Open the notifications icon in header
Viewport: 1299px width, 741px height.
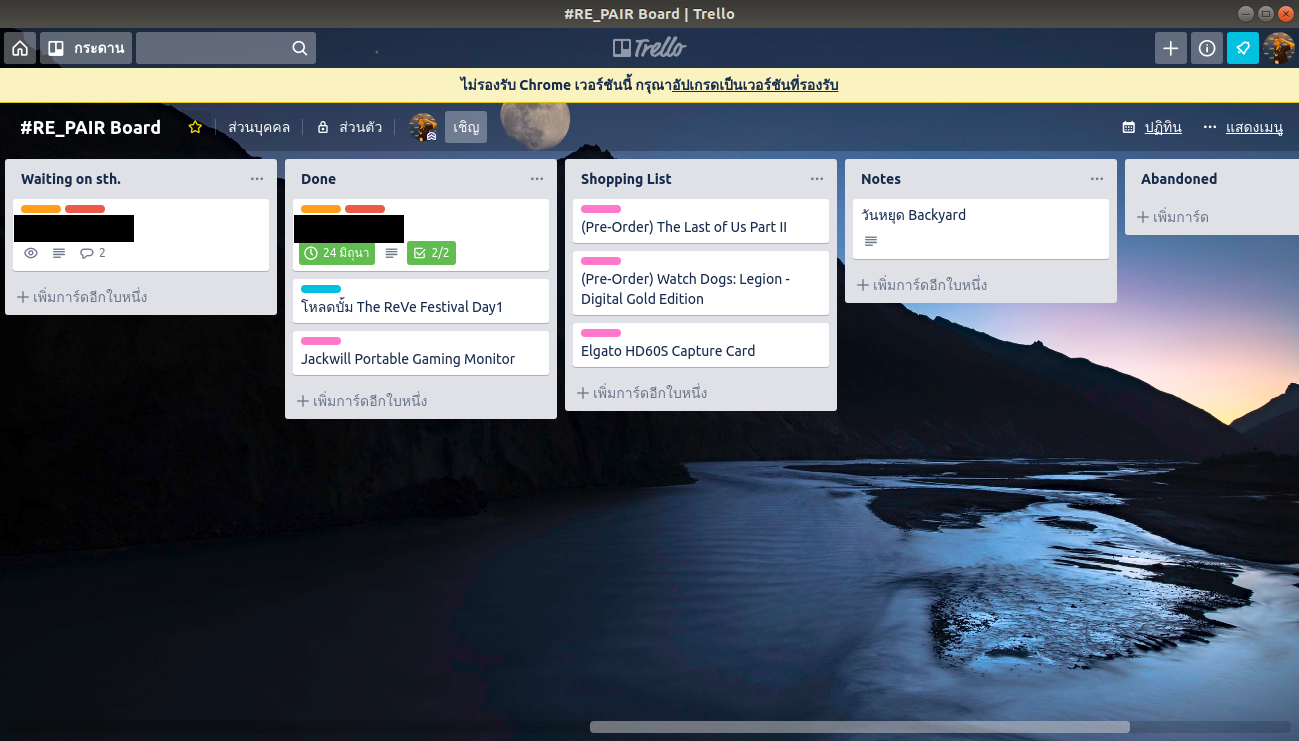pyautogui.click(x=1243, y=48)
